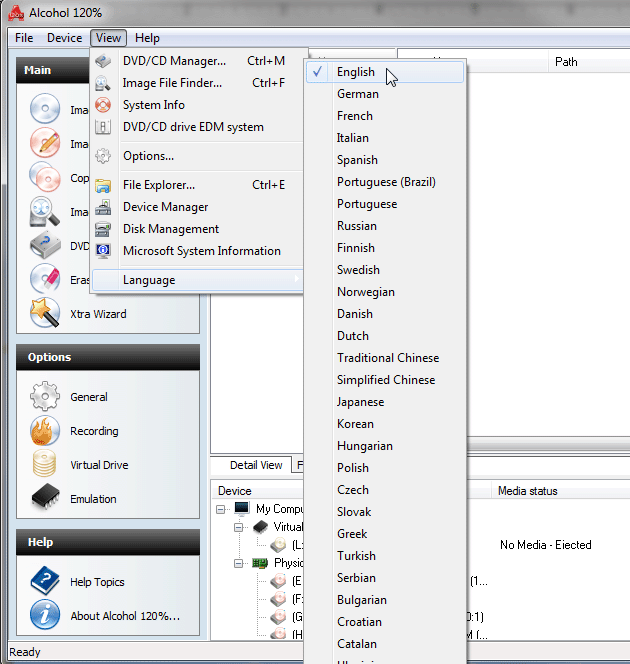Image resolution: width=630 pixels, height=664 pixels.
Task: Click the Device column header
Action: click(x=235, y=491)
